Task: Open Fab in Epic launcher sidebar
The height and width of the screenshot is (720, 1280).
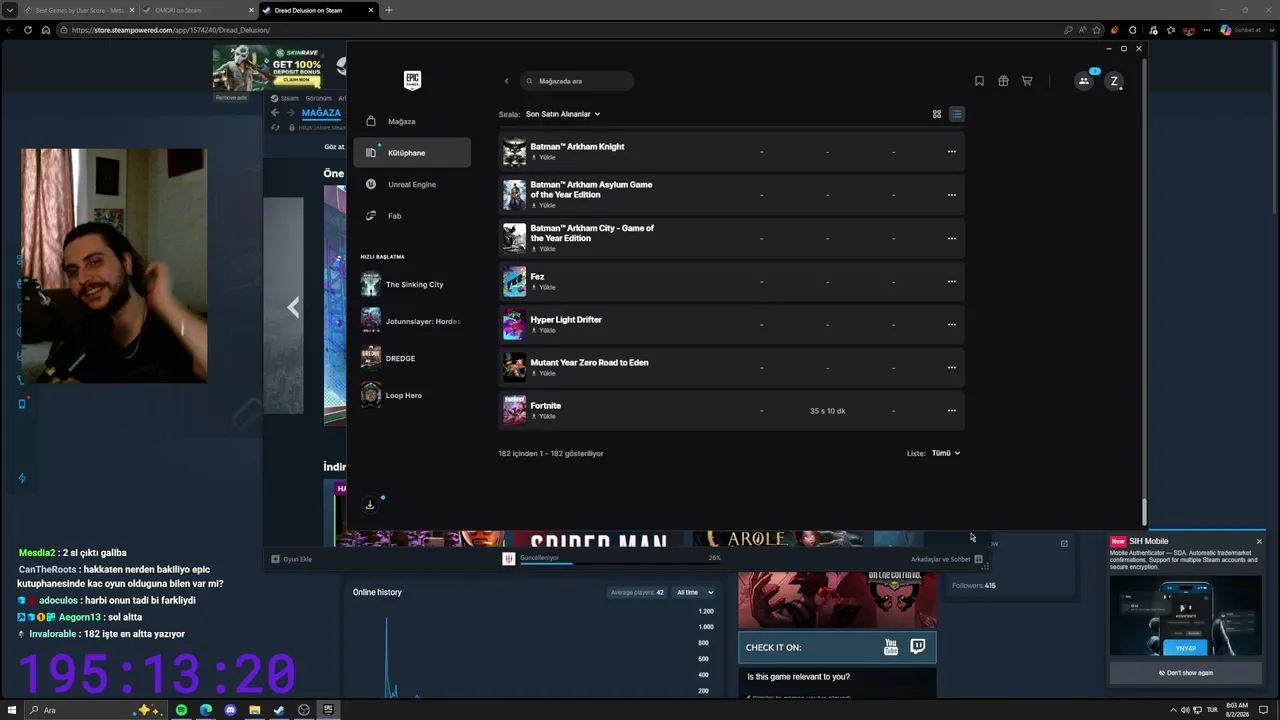Action: (412, 215)
